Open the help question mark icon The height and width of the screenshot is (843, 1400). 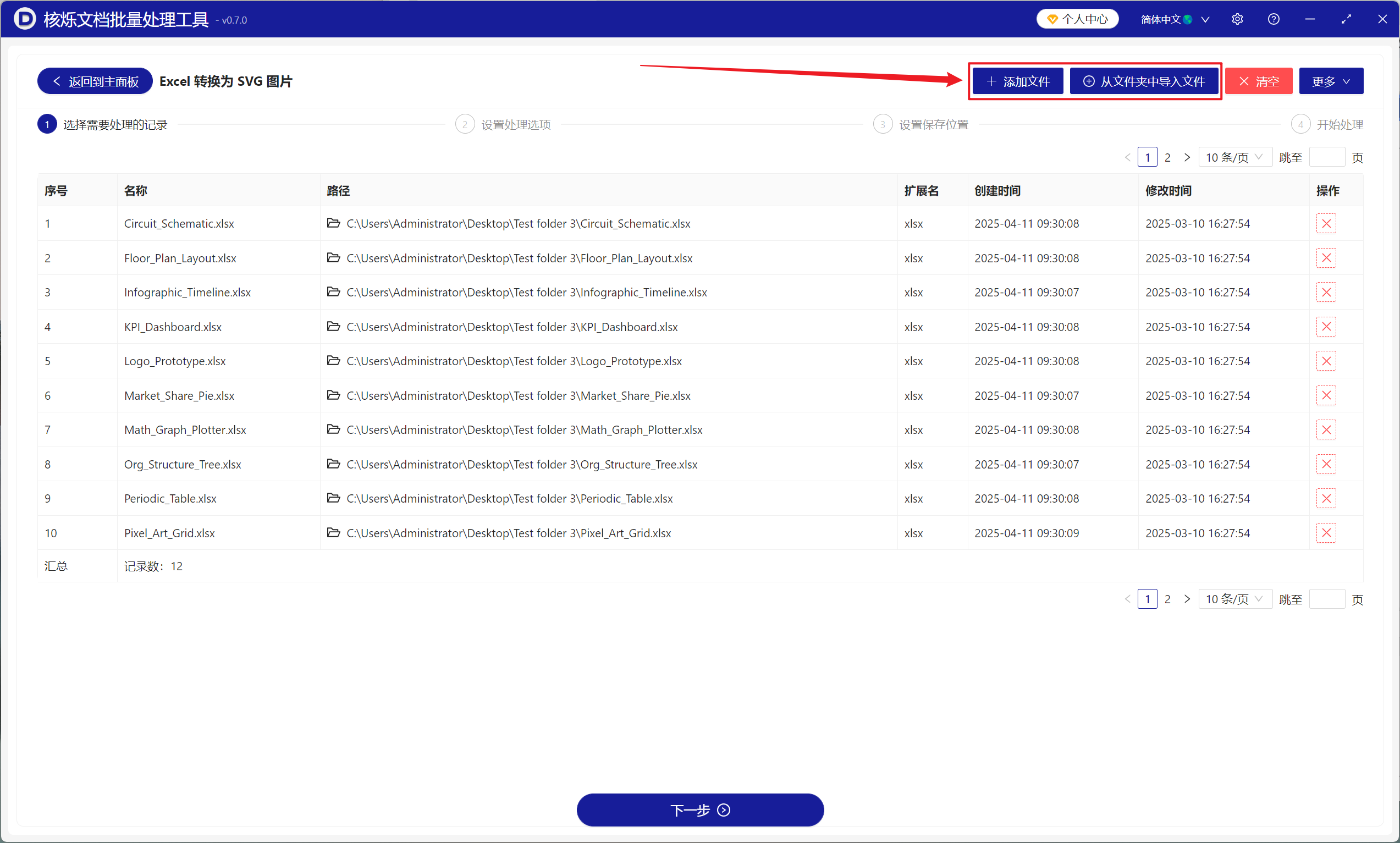(1274, 19)
